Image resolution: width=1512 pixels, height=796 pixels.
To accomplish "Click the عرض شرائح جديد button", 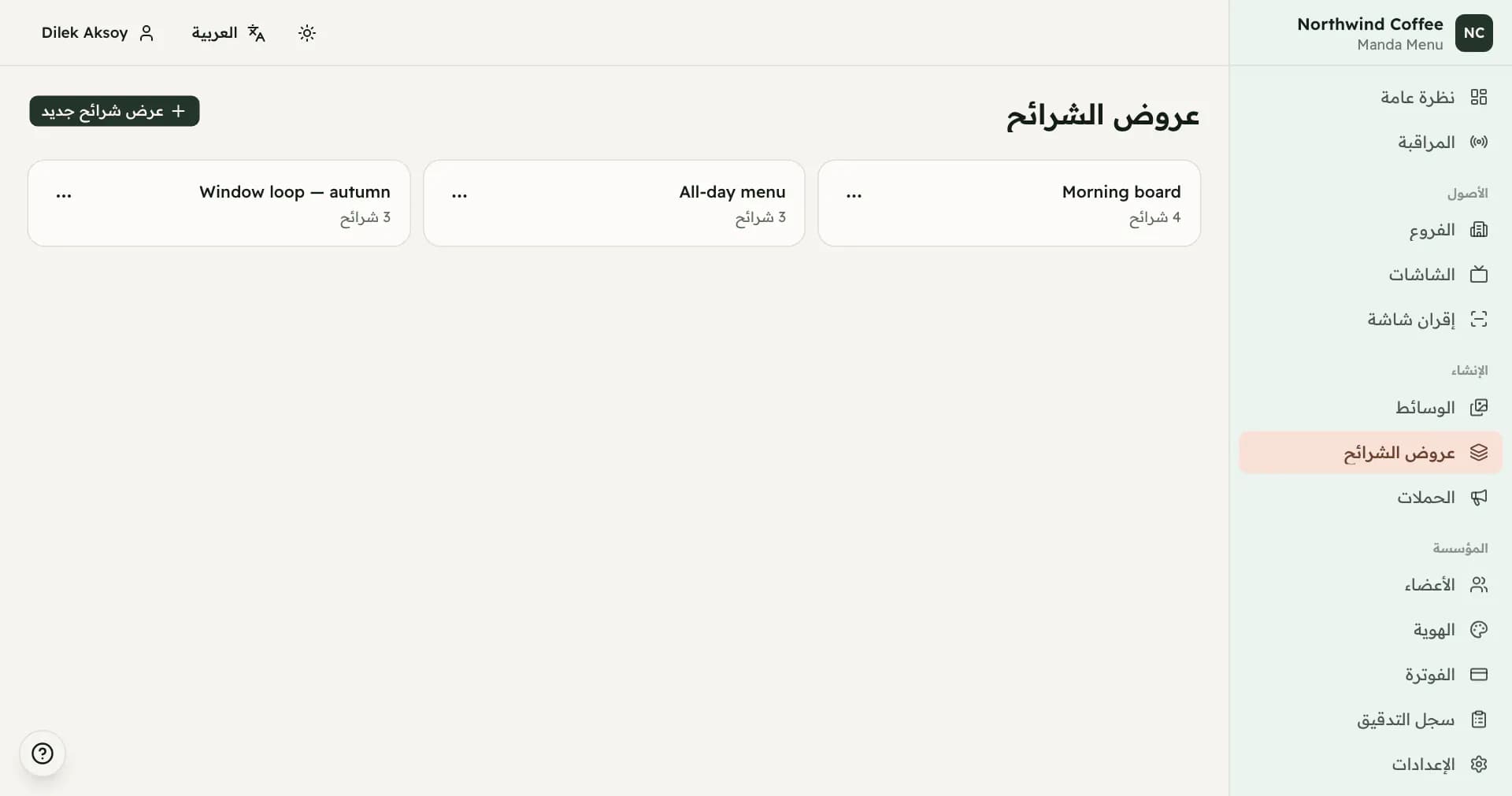I will [114, 111].
